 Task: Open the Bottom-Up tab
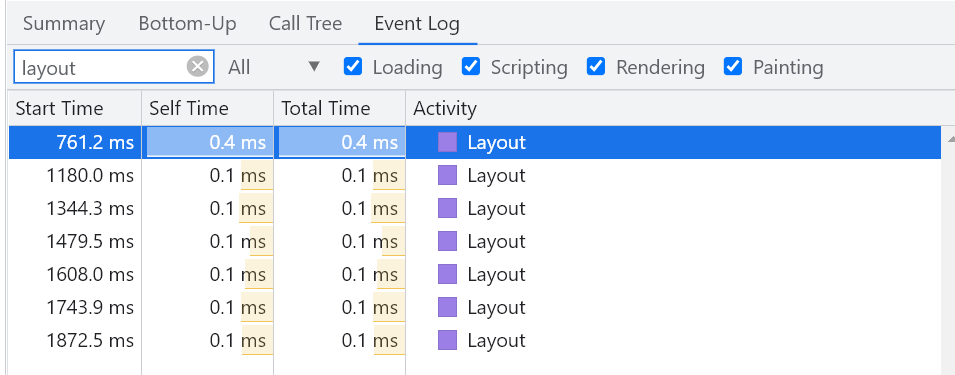[188, 24]
